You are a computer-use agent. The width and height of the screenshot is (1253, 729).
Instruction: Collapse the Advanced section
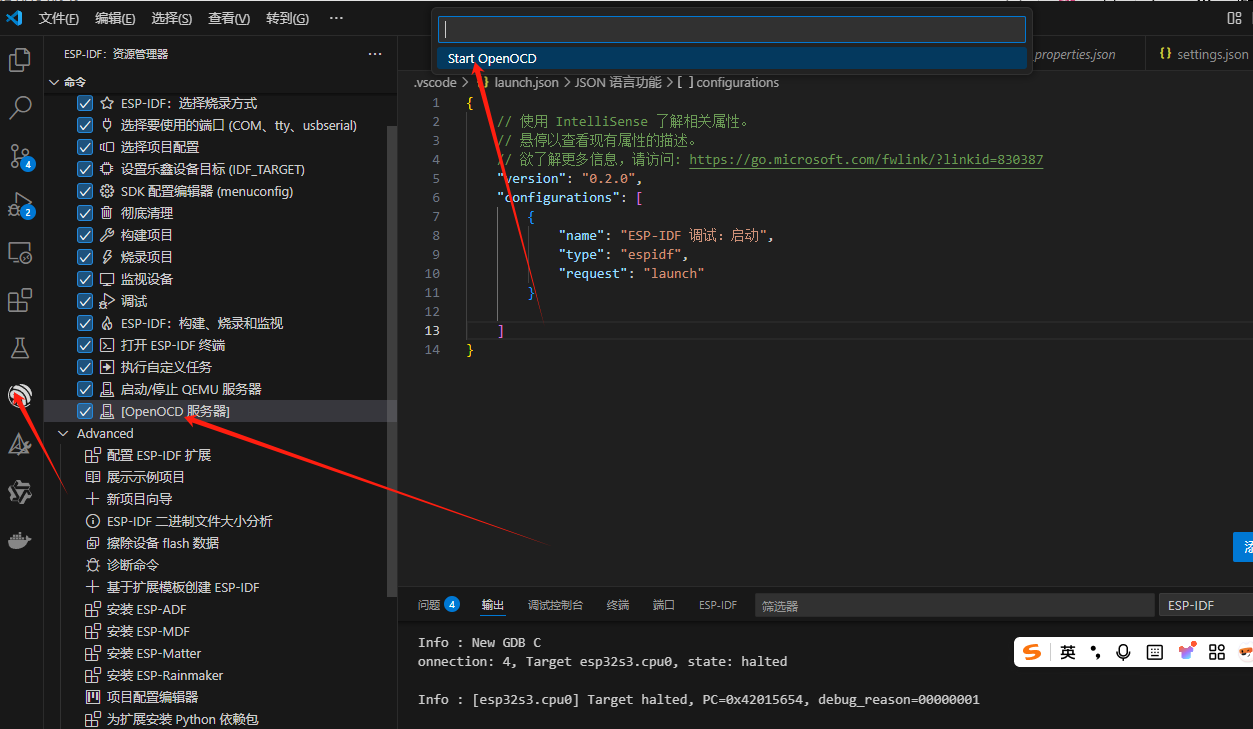click(x=64, y=433)
